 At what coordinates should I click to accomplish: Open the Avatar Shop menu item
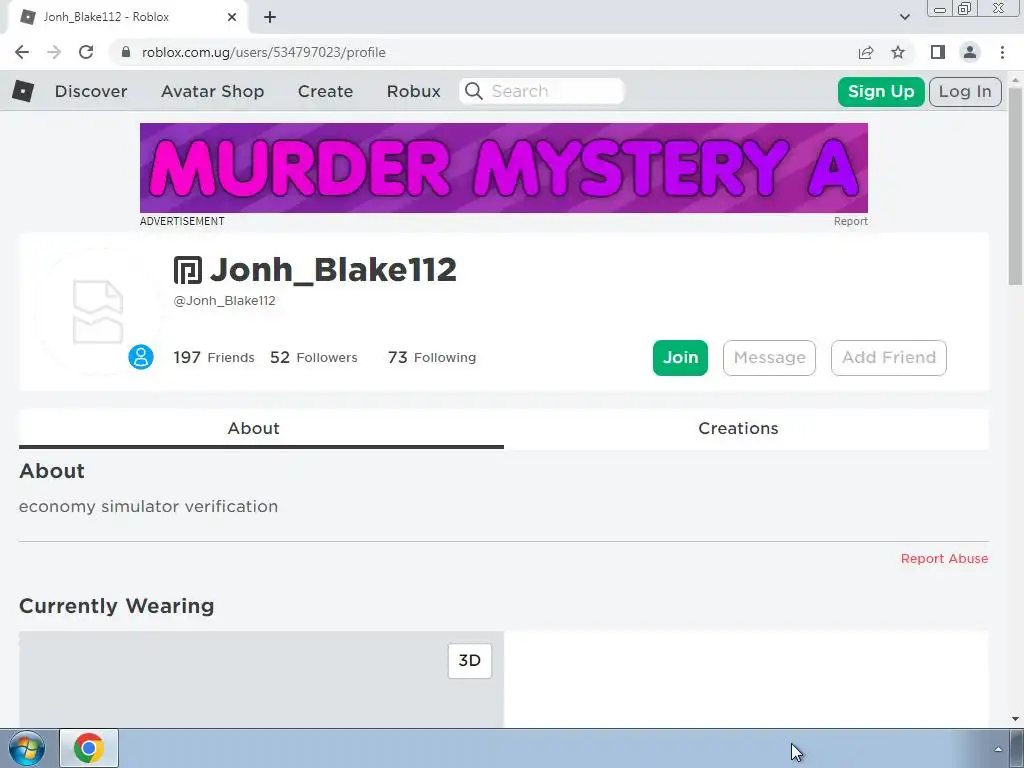coord(212,91)
